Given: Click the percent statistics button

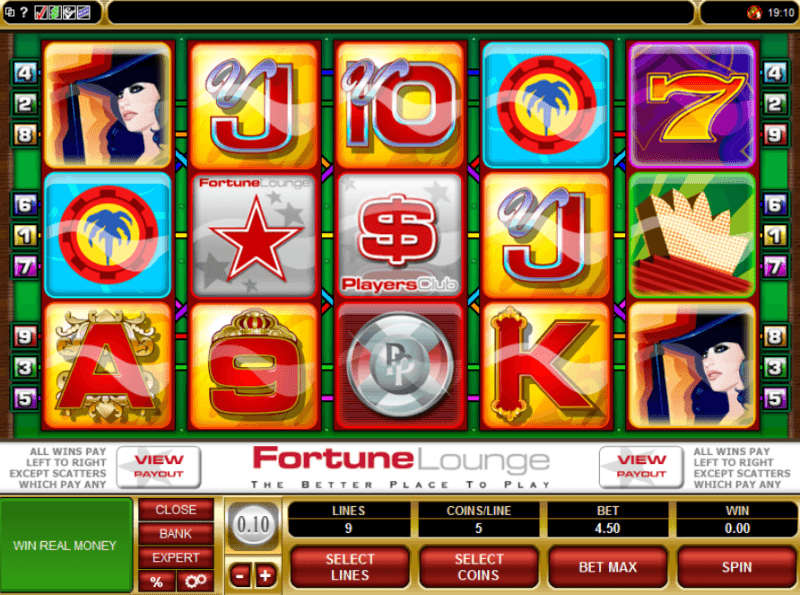Looking at the screenshot, I should tap(157, 581).
